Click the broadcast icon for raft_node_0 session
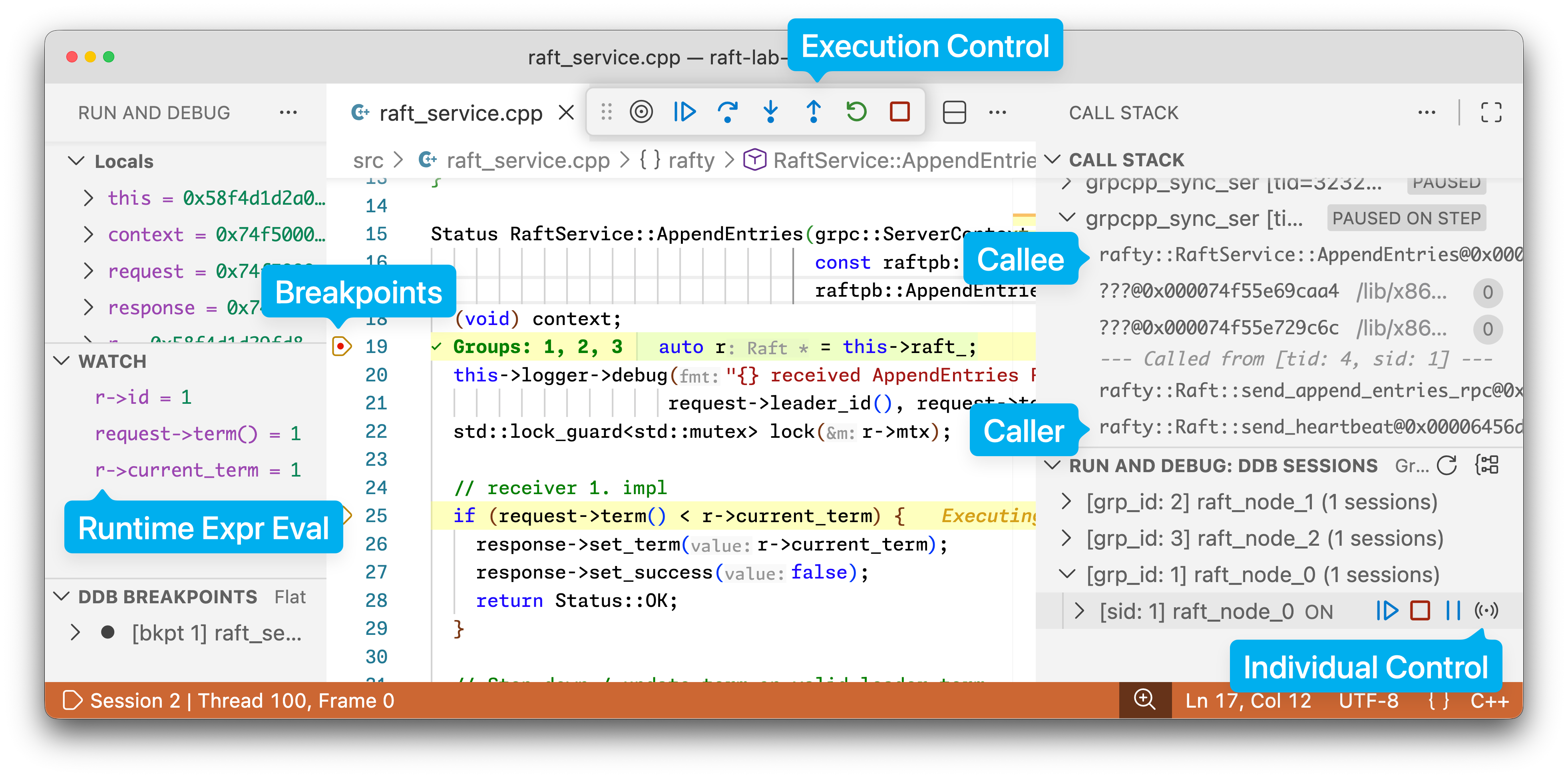This screenshot has width=1568, height=778. click(x=1486, y=610)
